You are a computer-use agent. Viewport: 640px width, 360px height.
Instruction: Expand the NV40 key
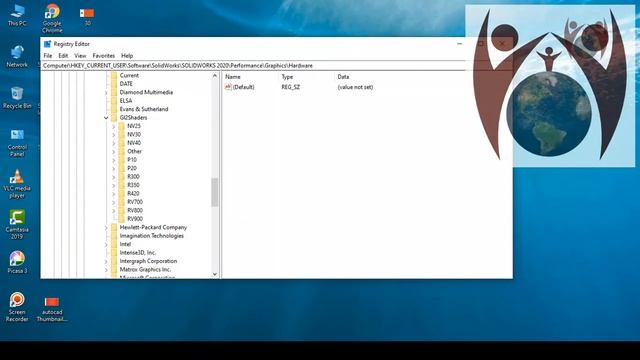113,143
